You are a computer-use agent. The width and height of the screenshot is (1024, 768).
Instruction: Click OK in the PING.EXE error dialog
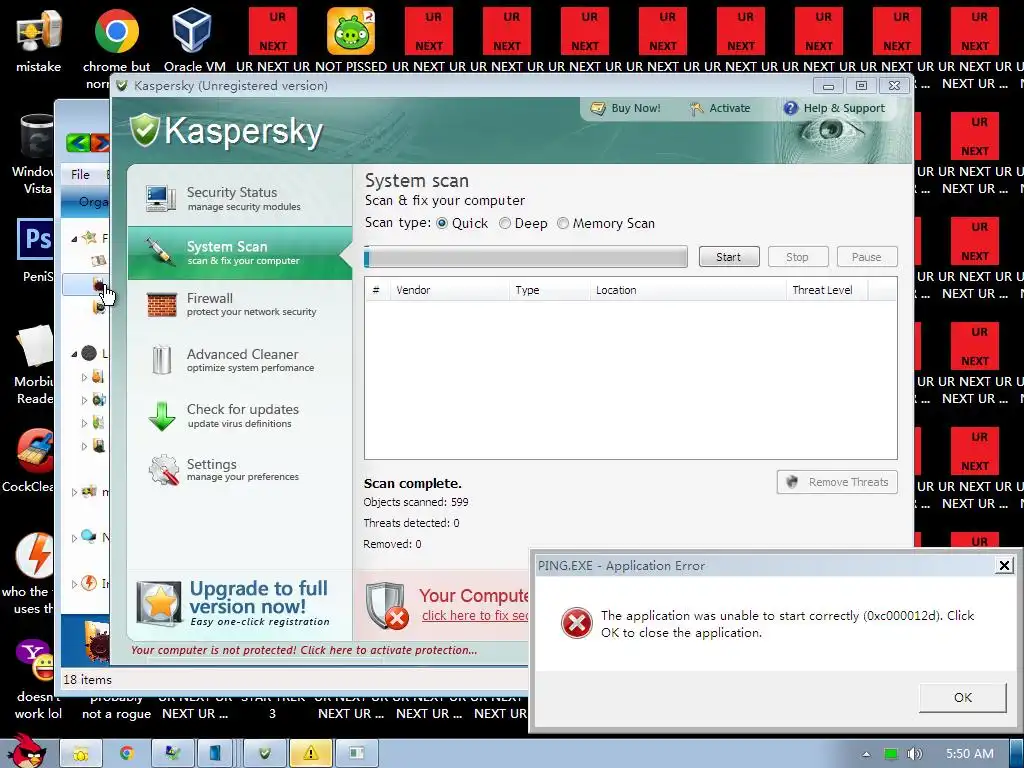963,697
